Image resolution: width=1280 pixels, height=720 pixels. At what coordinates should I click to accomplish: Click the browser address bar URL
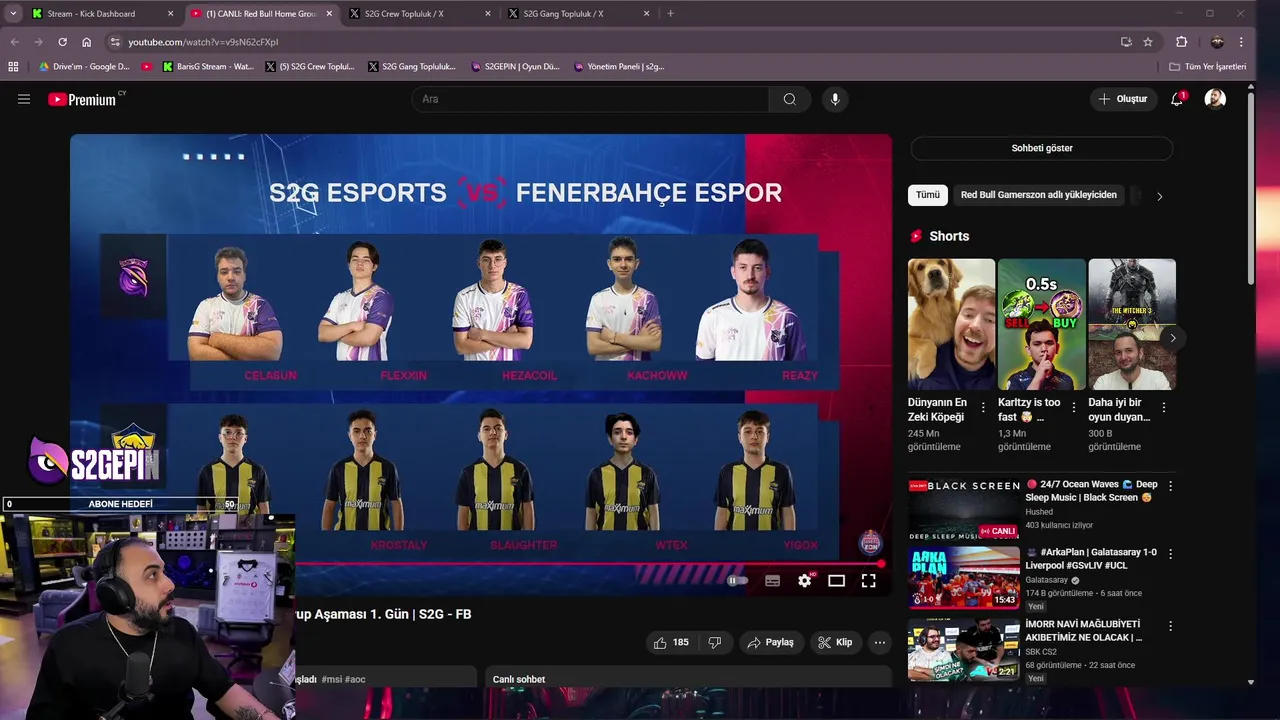(203, 42)
